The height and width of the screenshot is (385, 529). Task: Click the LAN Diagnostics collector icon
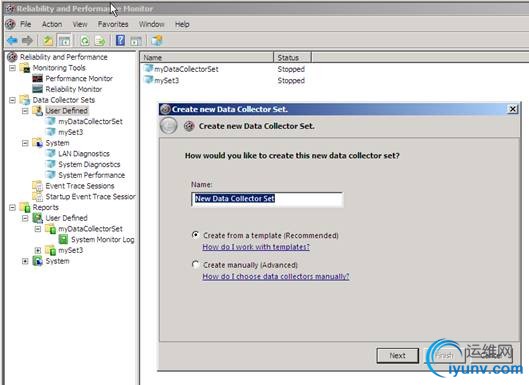coord(51,154)
